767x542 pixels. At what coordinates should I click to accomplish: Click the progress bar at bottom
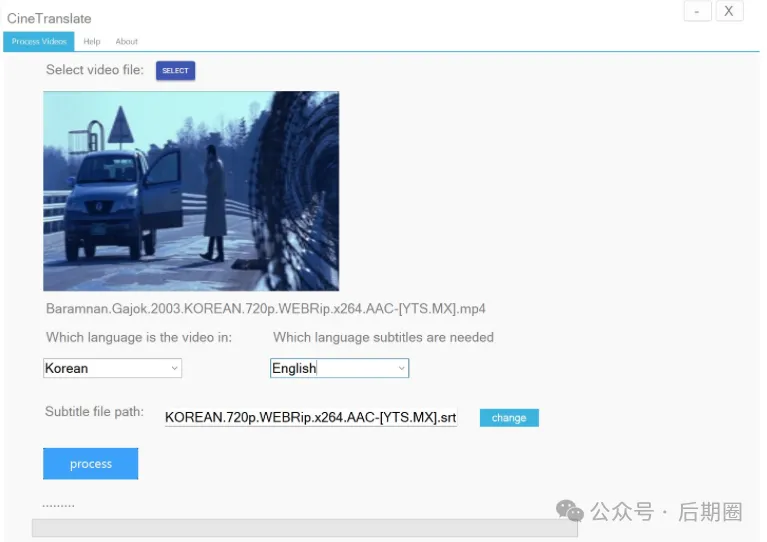305,528
